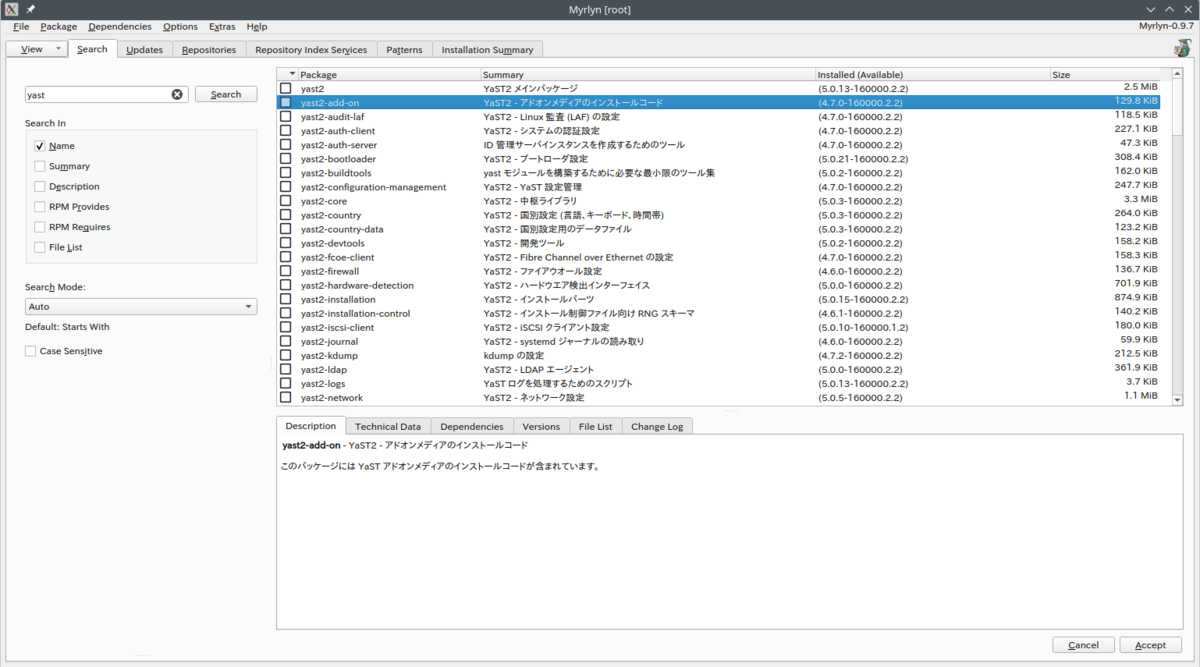Toggle the Name search checkbox
The width and height of the screenshot is (1200, 667).
(x=40, y=146)
